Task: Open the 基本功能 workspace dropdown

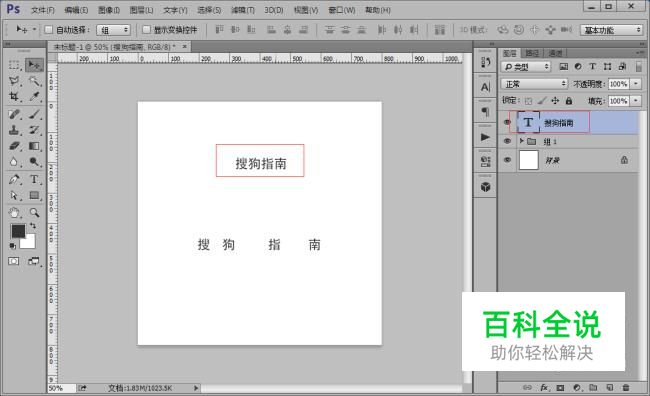Action: pos(611,30)
